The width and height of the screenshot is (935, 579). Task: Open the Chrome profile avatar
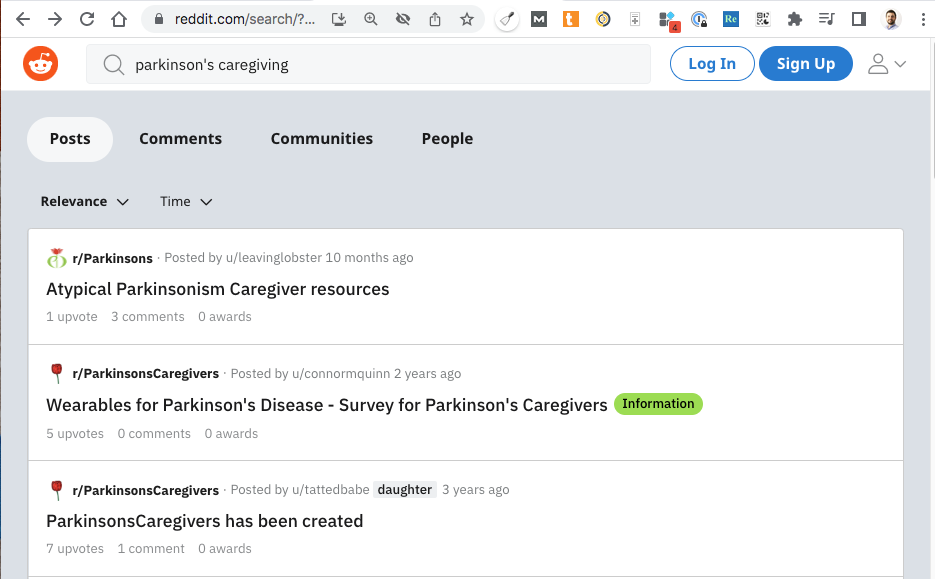(x=891, y=19)
